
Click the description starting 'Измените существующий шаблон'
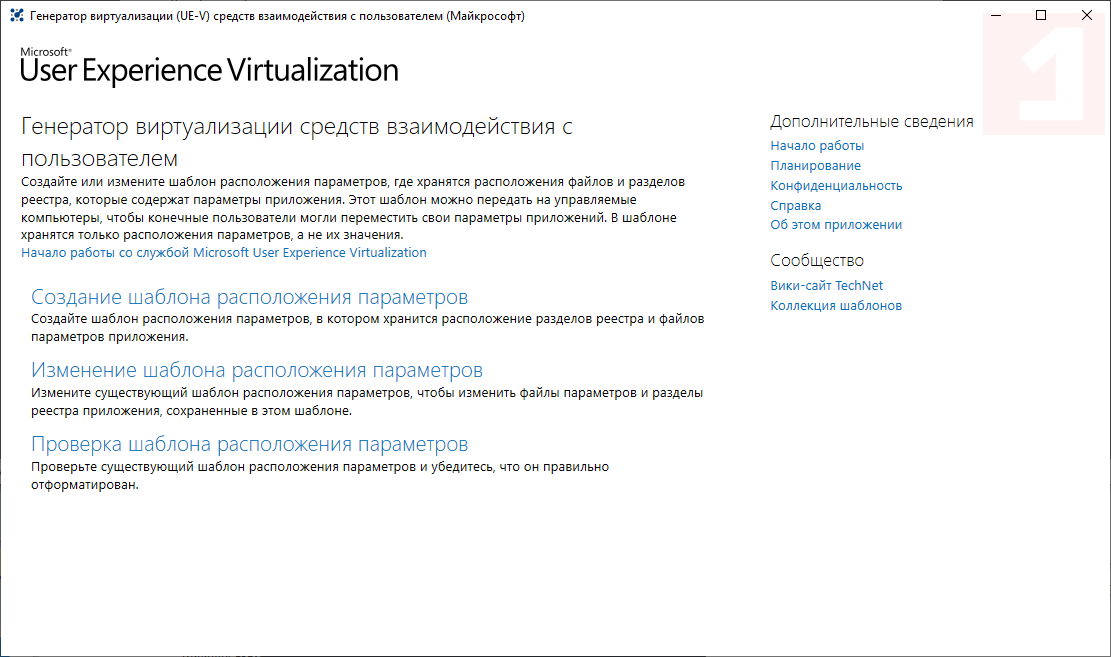pyautogui.click(x=367, y=402)
